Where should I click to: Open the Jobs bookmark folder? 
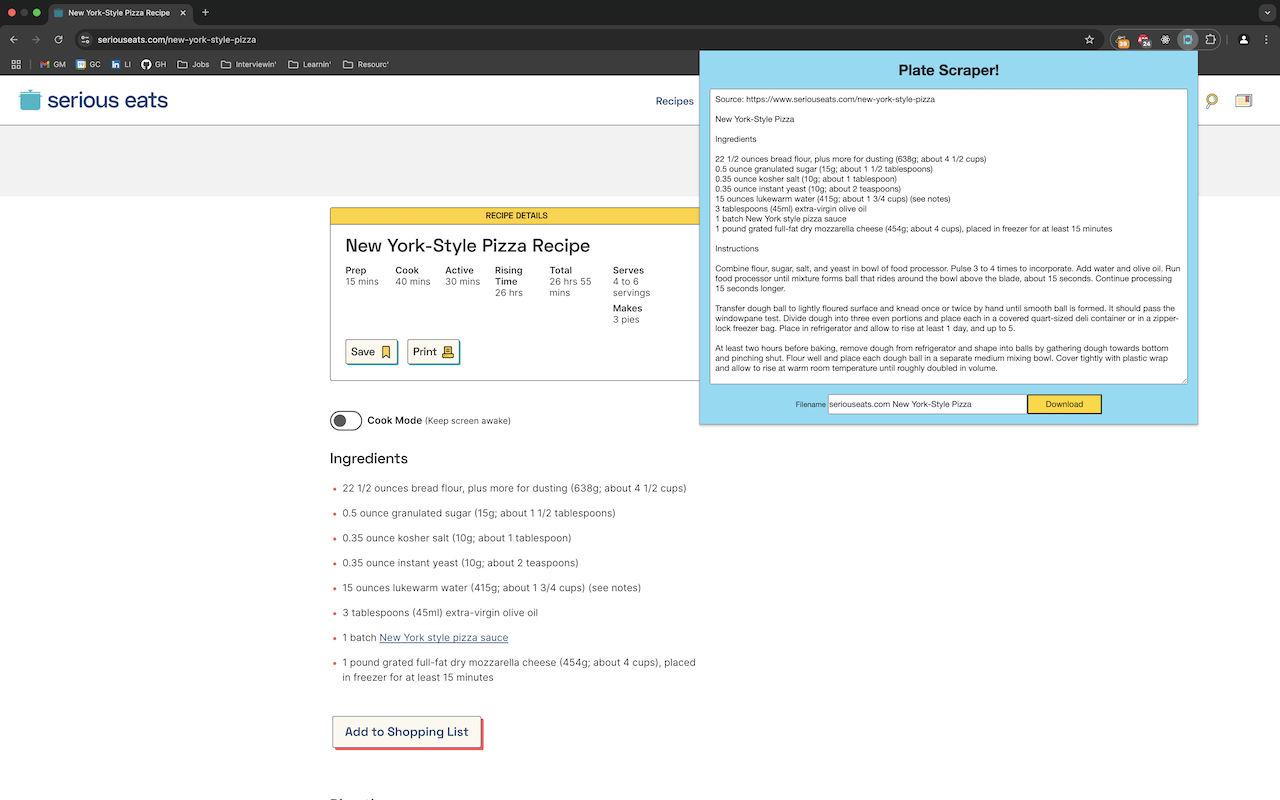[x=194, y=65]
